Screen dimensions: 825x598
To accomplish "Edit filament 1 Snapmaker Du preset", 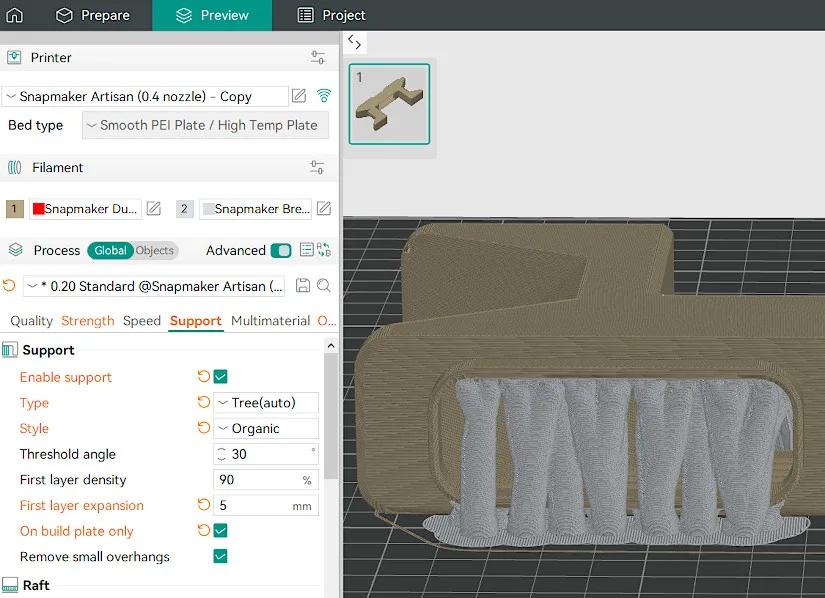I will tap(154, 208).
